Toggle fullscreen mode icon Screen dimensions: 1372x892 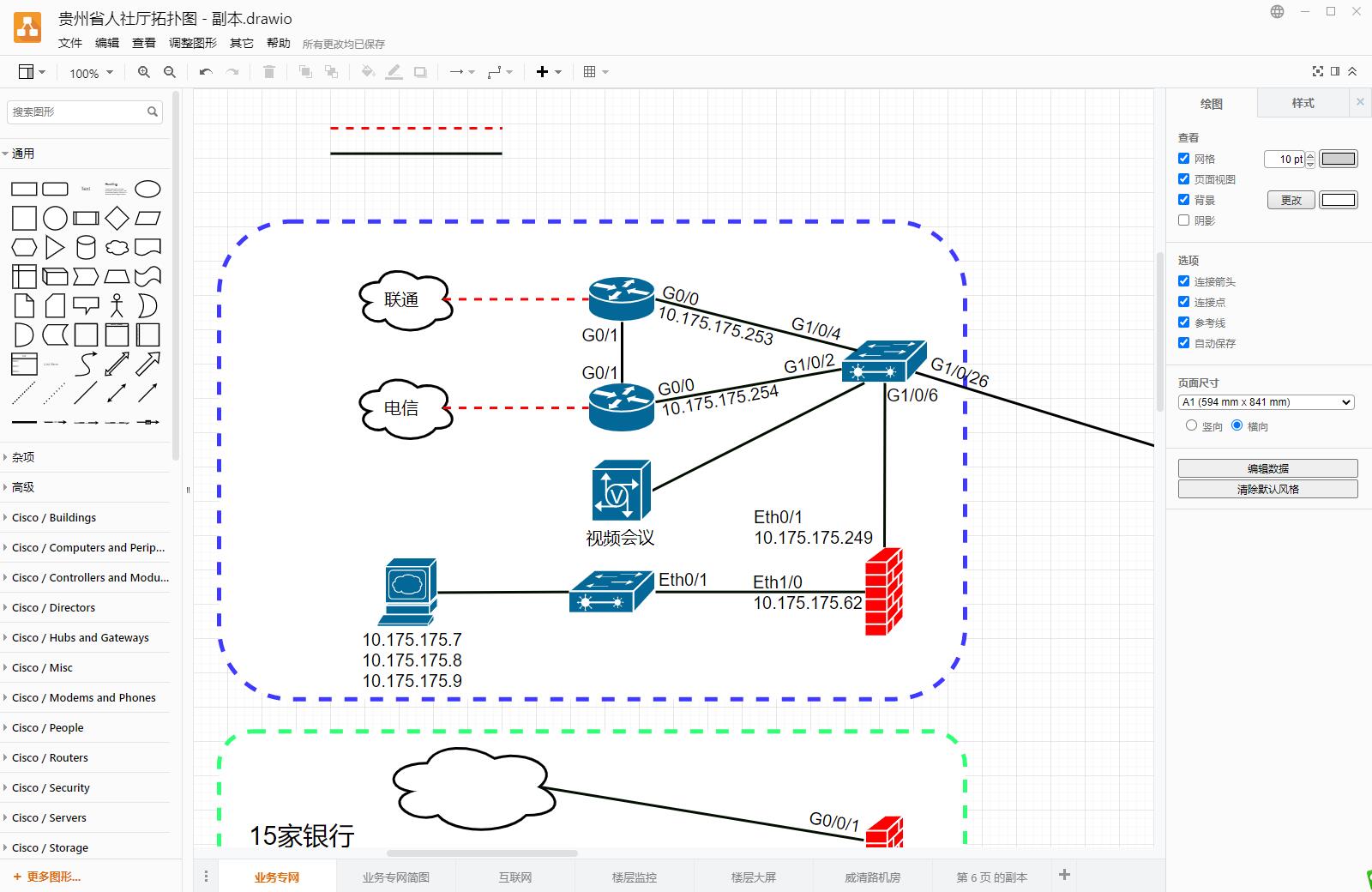[x=1318, y=72]
